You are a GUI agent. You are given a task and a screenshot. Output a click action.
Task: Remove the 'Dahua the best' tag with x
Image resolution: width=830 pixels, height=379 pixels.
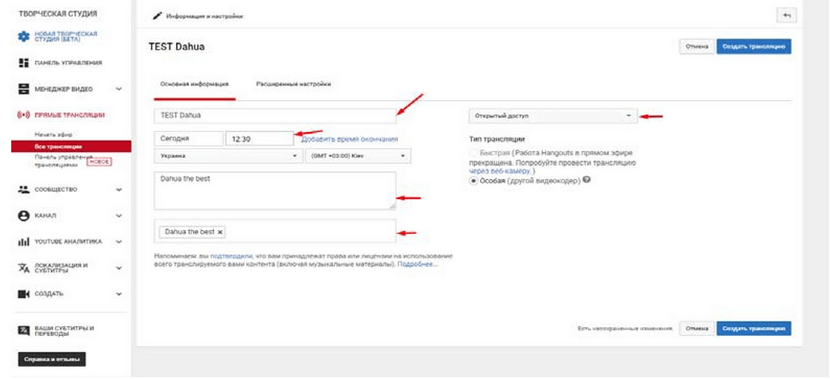[x=220, y=232]
